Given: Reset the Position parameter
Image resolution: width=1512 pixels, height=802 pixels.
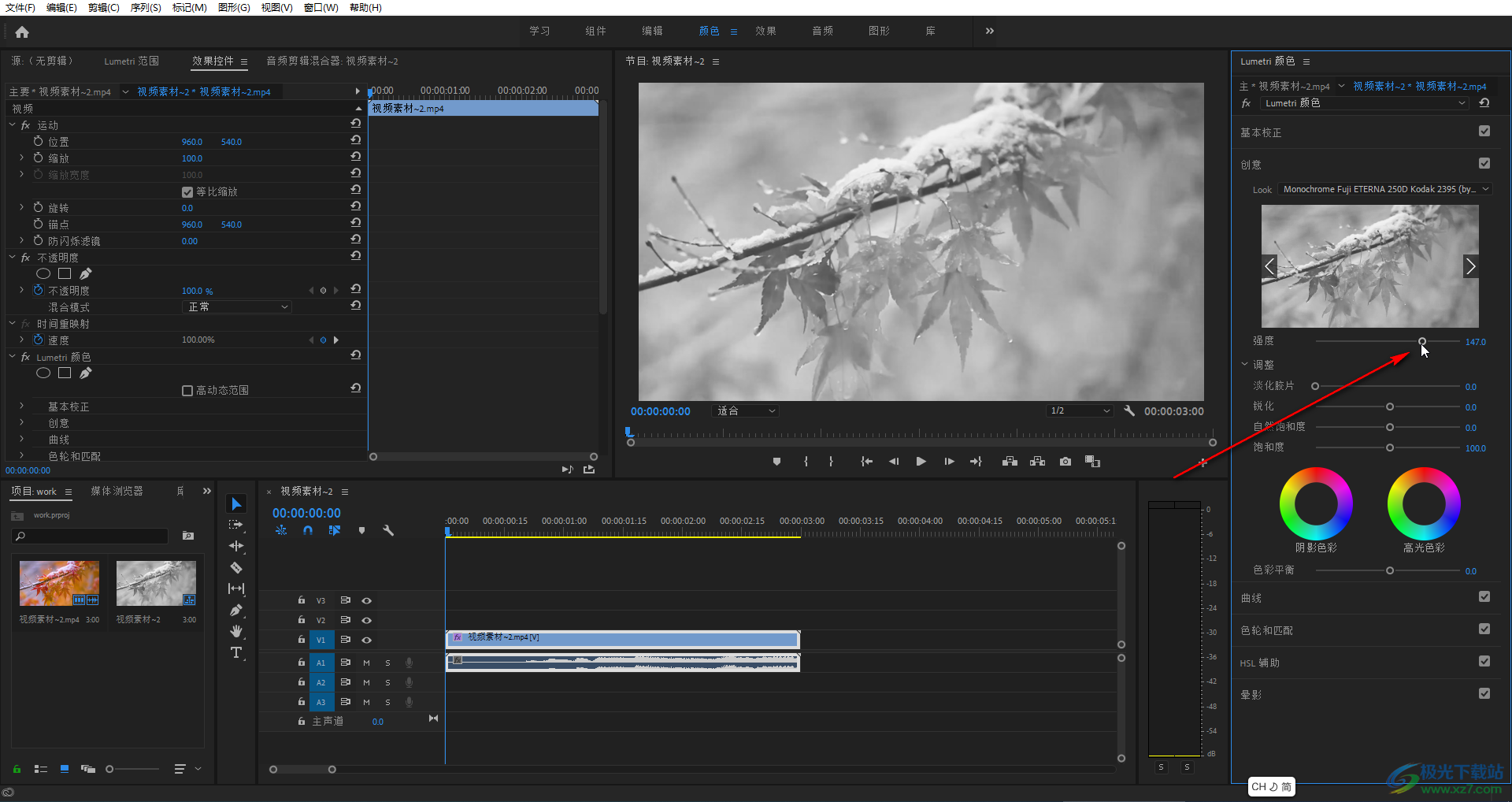Looking at the screenshot, I should point(356,140).
